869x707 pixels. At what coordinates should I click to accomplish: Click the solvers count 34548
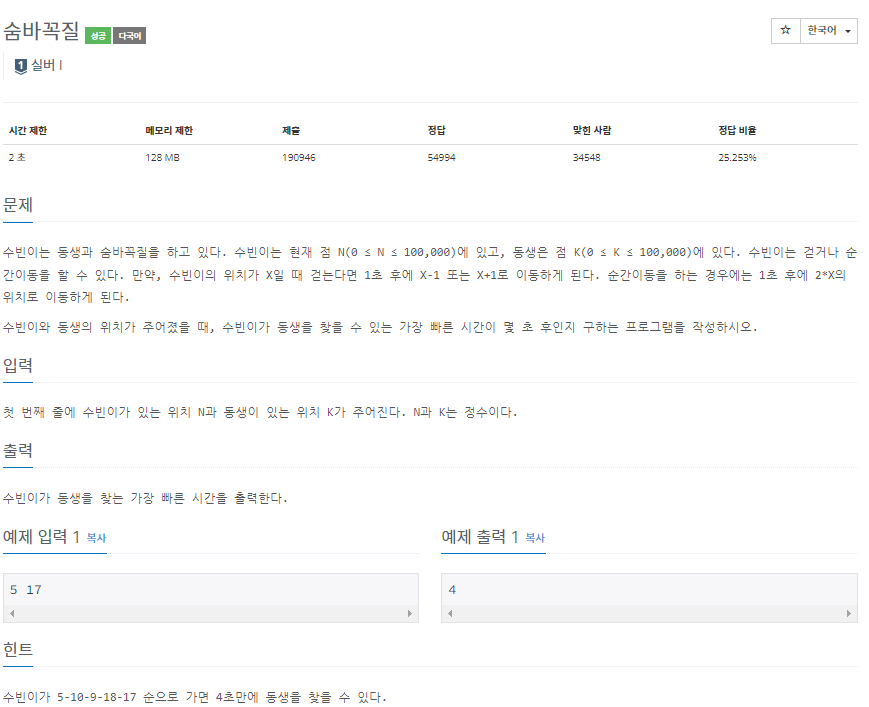(586, 157)
